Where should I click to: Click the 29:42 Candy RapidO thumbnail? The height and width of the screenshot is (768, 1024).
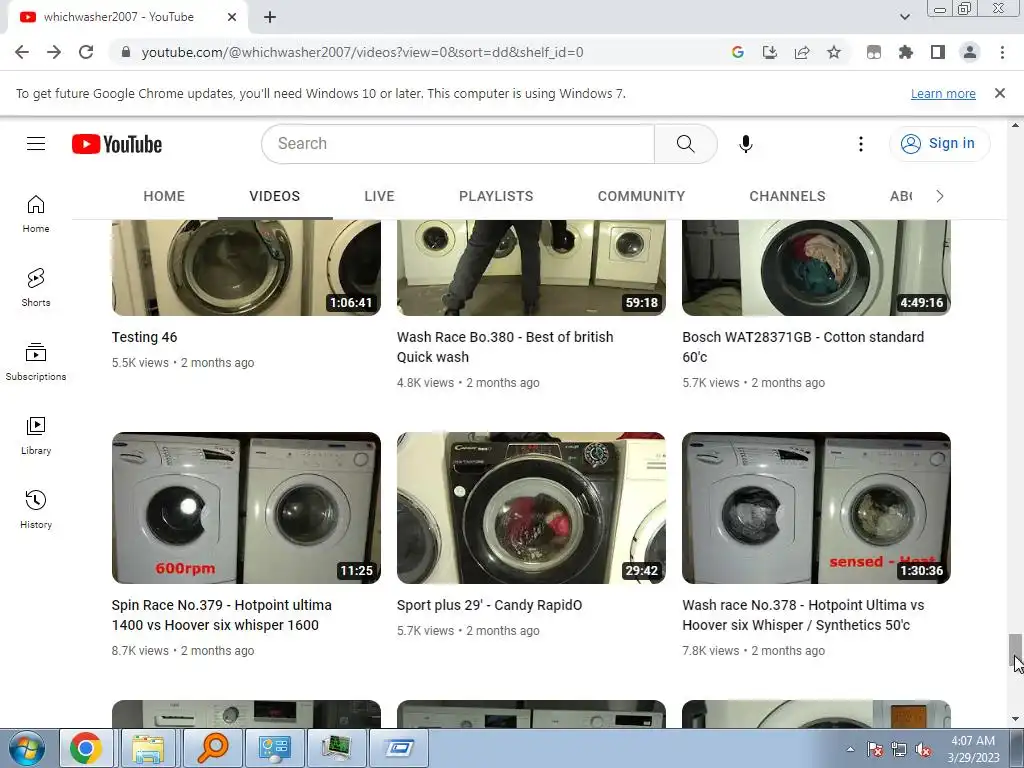(532, 507)
